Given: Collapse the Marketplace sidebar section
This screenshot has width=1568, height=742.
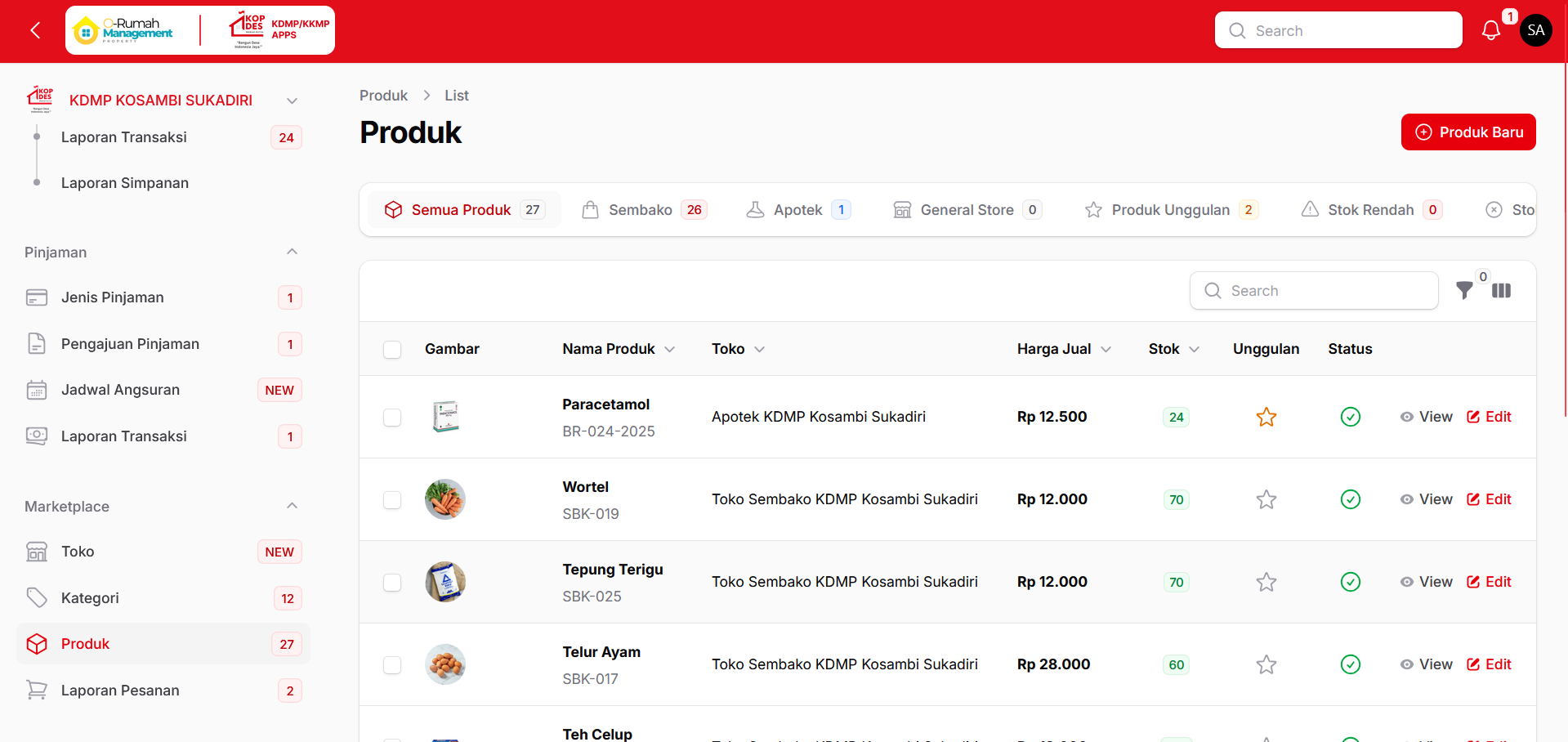Looking at the screenshot, I should [292, 506].
